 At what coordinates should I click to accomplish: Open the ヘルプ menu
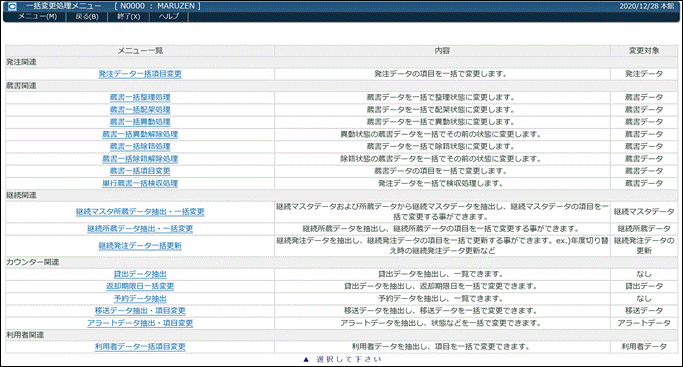169,17
